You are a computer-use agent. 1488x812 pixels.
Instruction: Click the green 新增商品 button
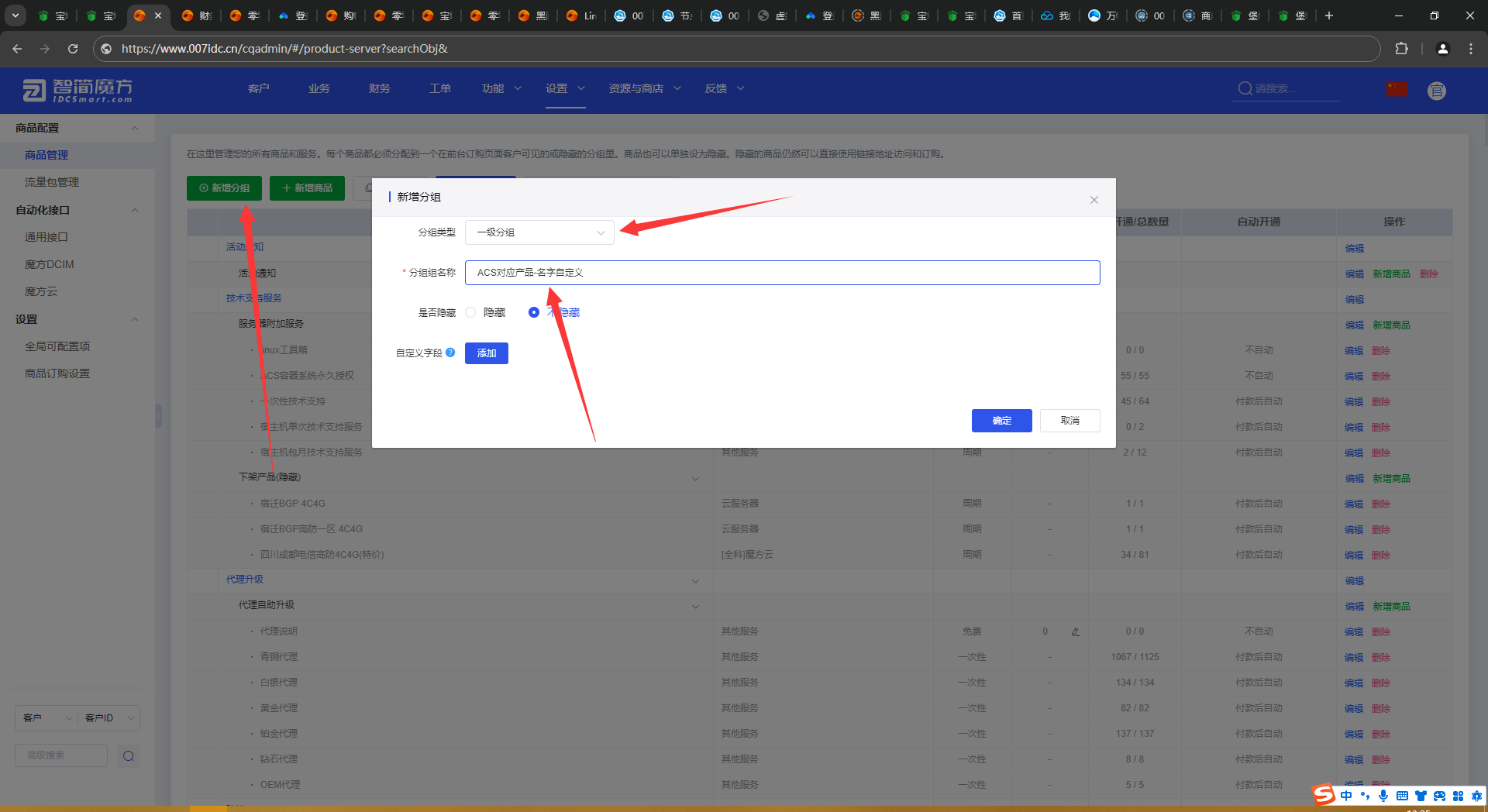click(307, 188)
